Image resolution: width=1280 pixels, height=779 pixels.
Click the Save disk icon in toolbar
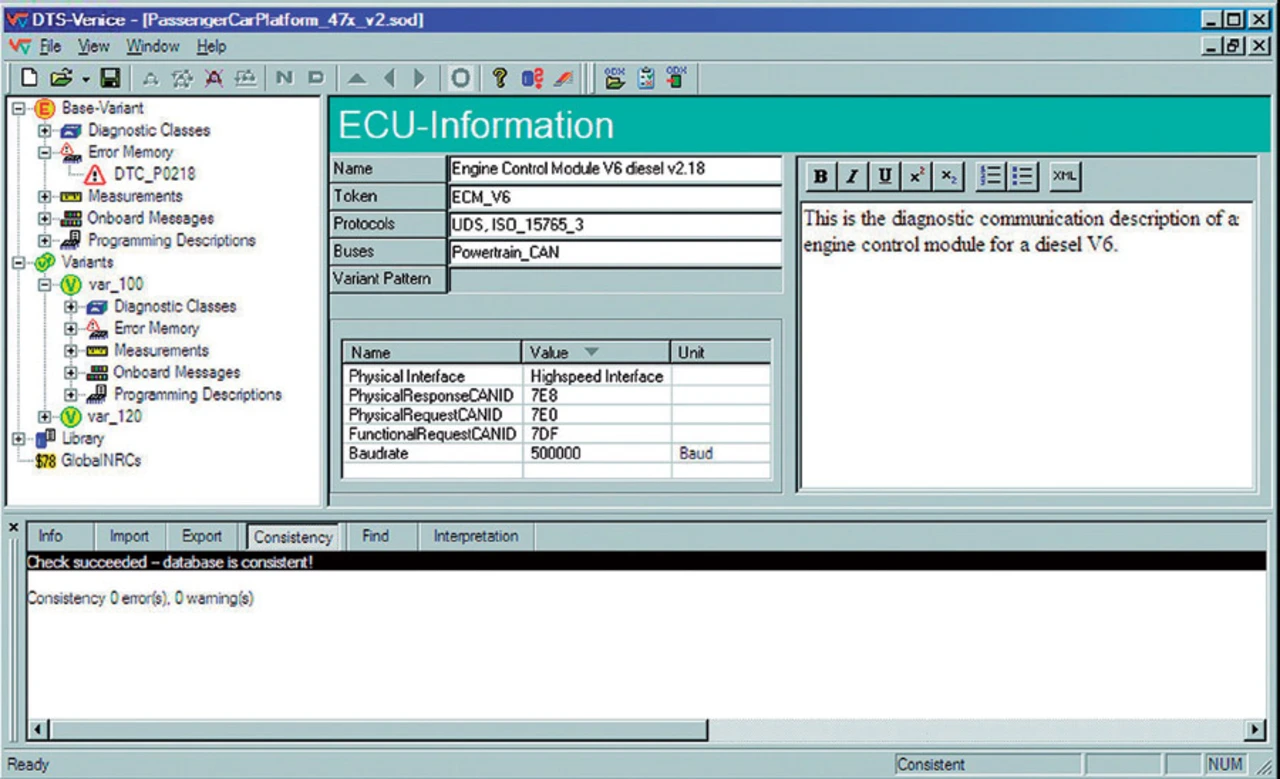click(x=110, y=78)
